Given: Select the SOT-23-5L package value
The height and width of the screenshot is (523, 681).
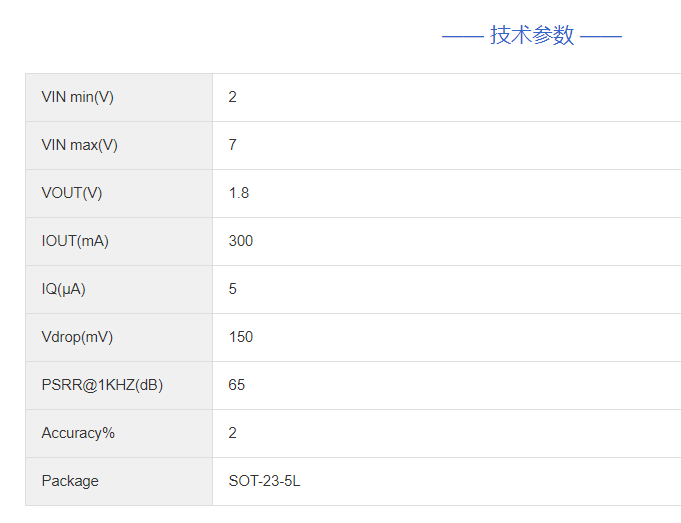Looking at the screenshot, I should tap(264, 481).
